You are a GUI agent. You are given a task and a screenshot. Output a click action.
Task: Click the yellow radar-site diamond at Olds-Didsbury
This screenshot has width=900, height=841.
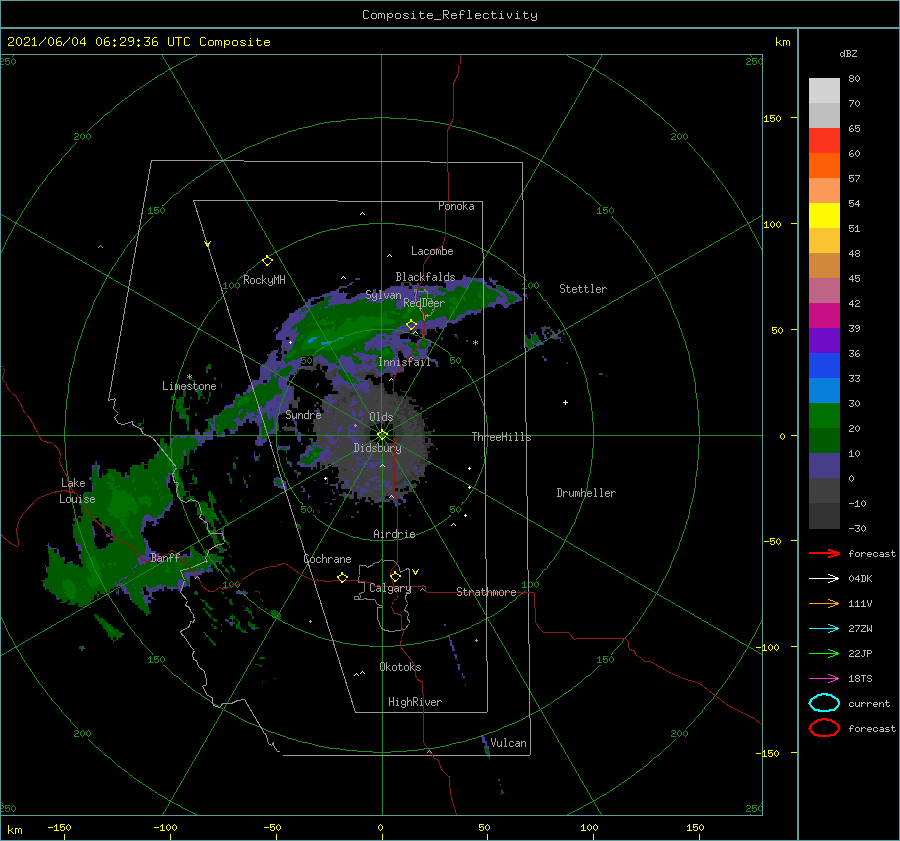pos(382,435)
